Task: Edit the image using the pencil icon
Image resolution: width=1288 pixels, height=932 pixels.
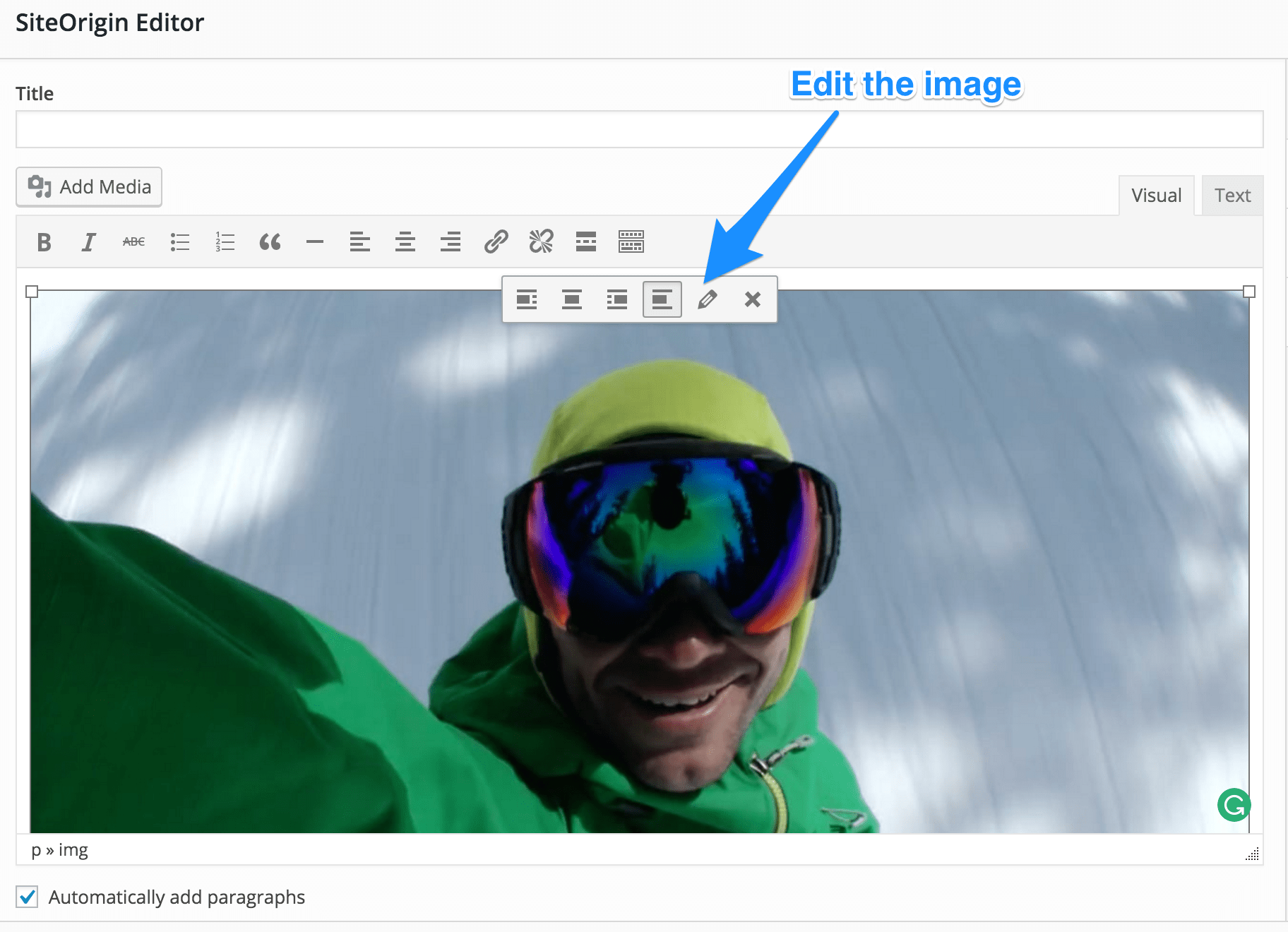Action: (x=708, y=299)
